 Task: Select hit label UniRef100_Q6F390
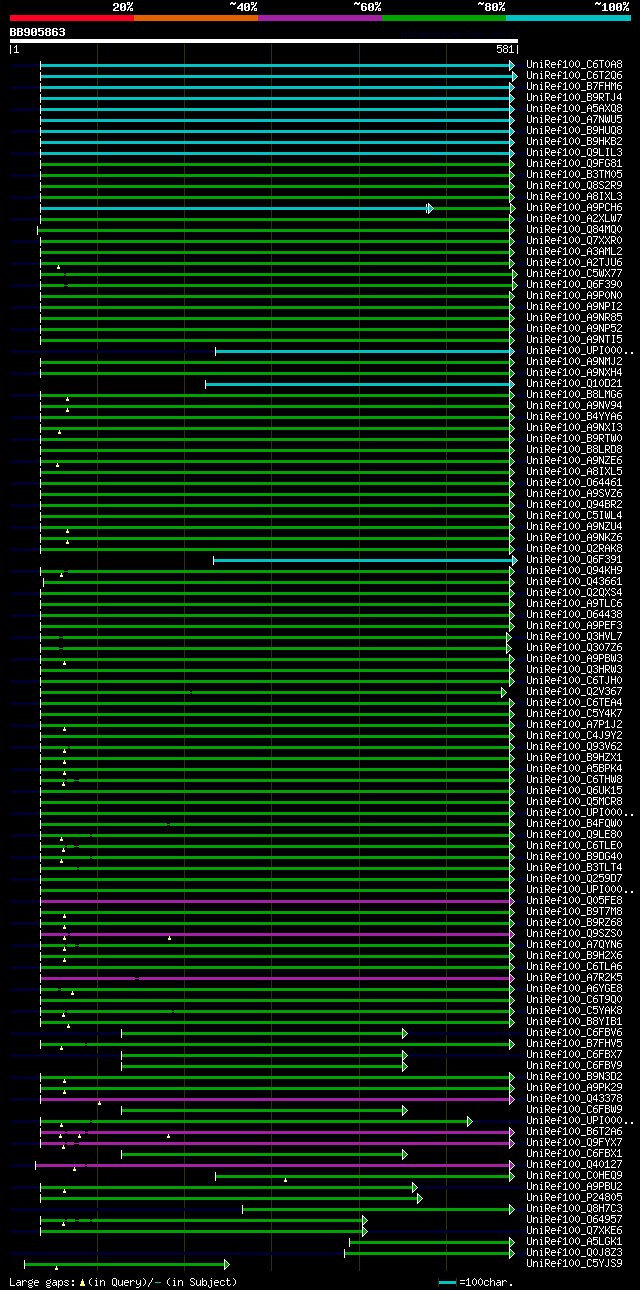(x=574, y=284)
